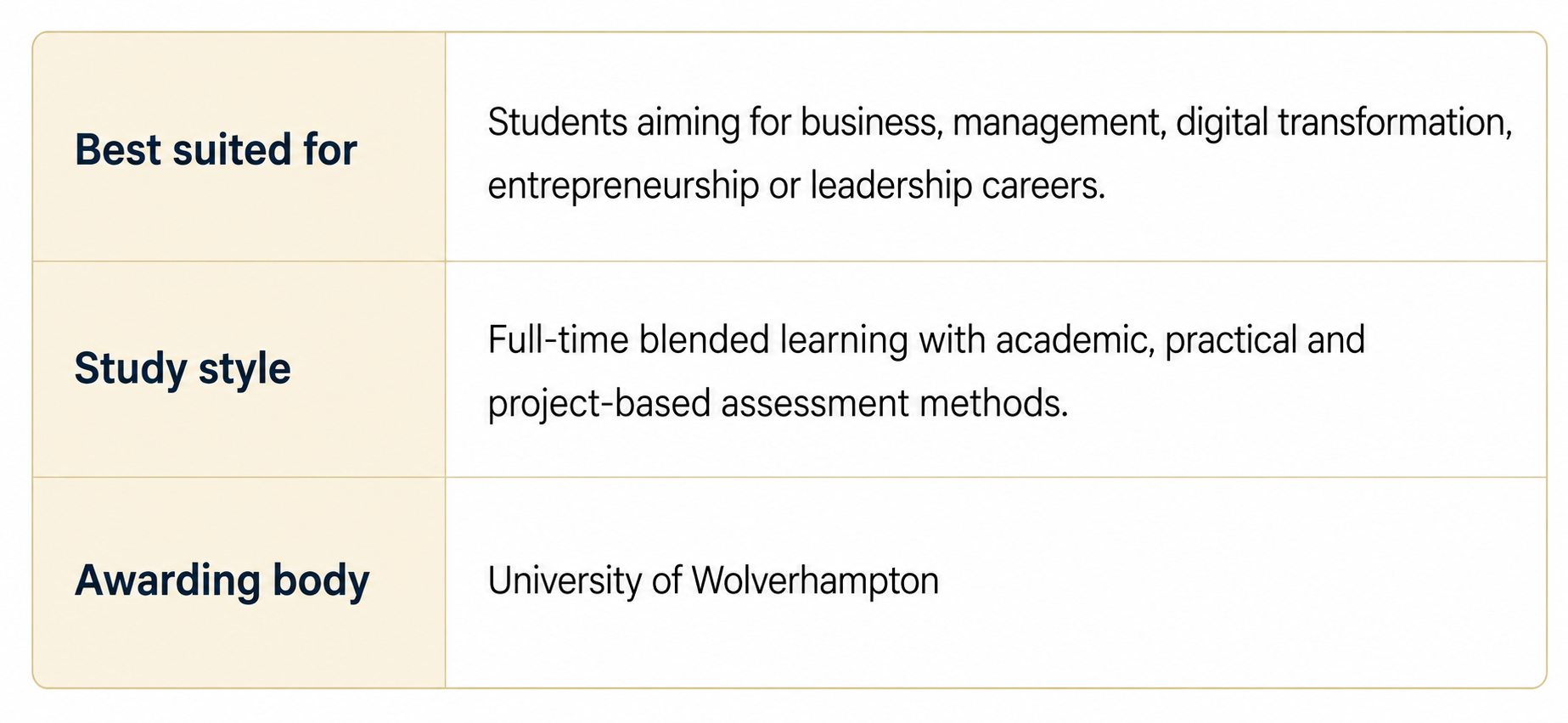Viewport: 1568px width, 723px height.
Task: Click the word 'Awarding' in left column
Action: point(167,581)
